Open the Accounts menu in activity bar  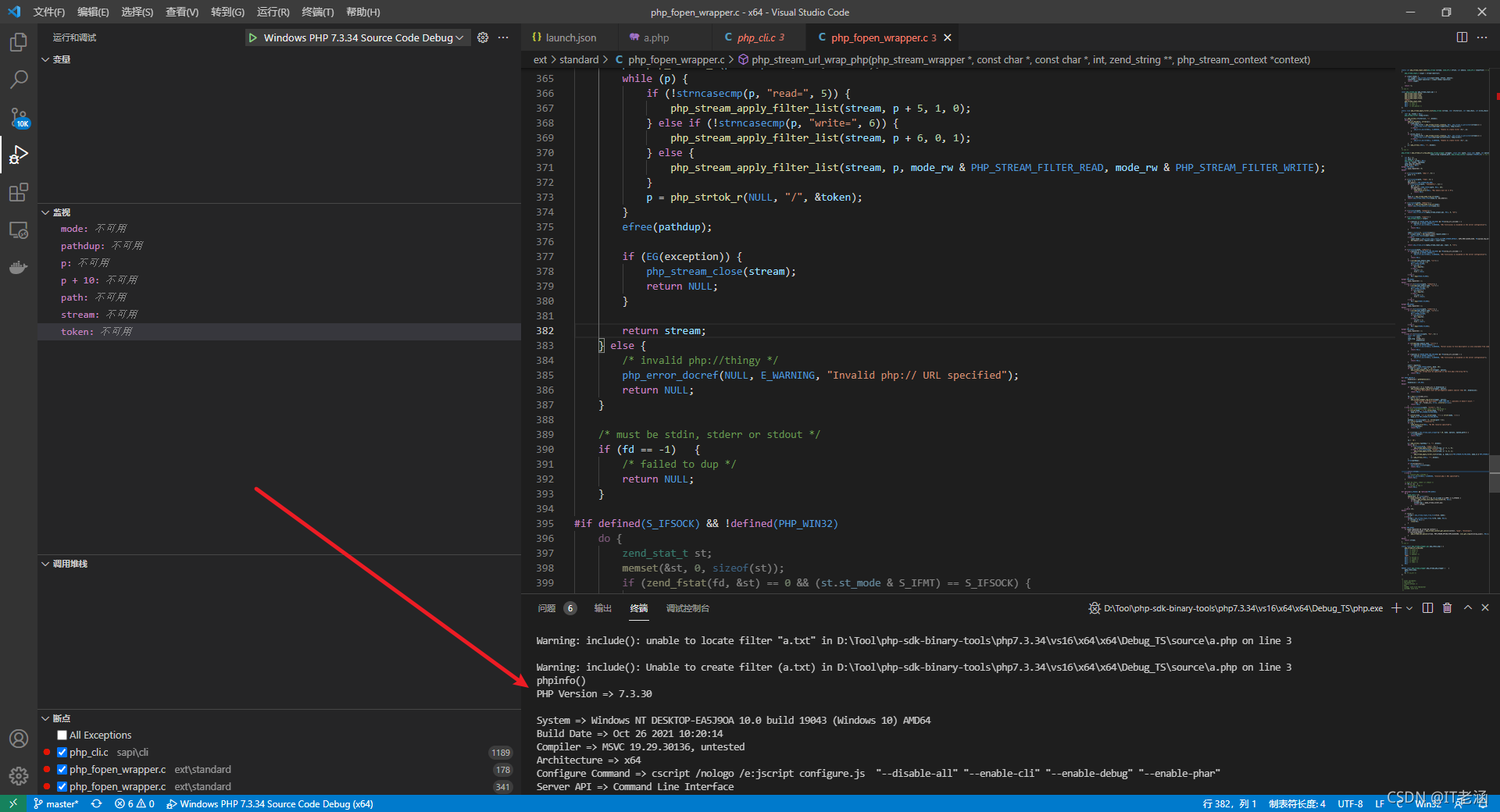click(19, 739)
